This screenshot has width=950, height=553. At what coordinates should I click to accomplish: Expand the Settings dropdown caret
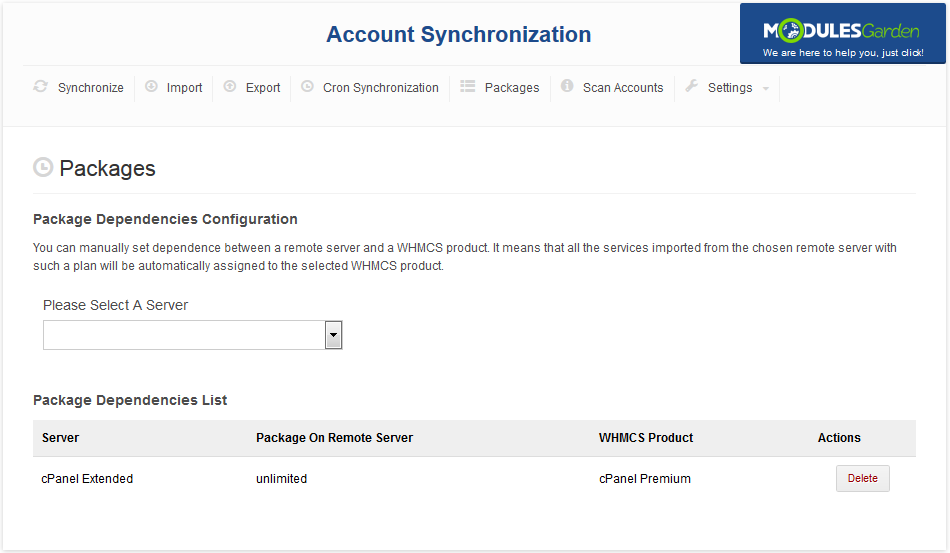coord(766,89)
